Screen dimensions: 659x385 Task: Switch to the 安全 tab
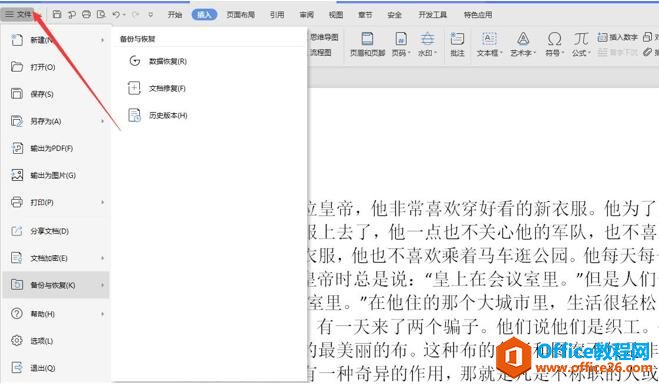(394, 15)
